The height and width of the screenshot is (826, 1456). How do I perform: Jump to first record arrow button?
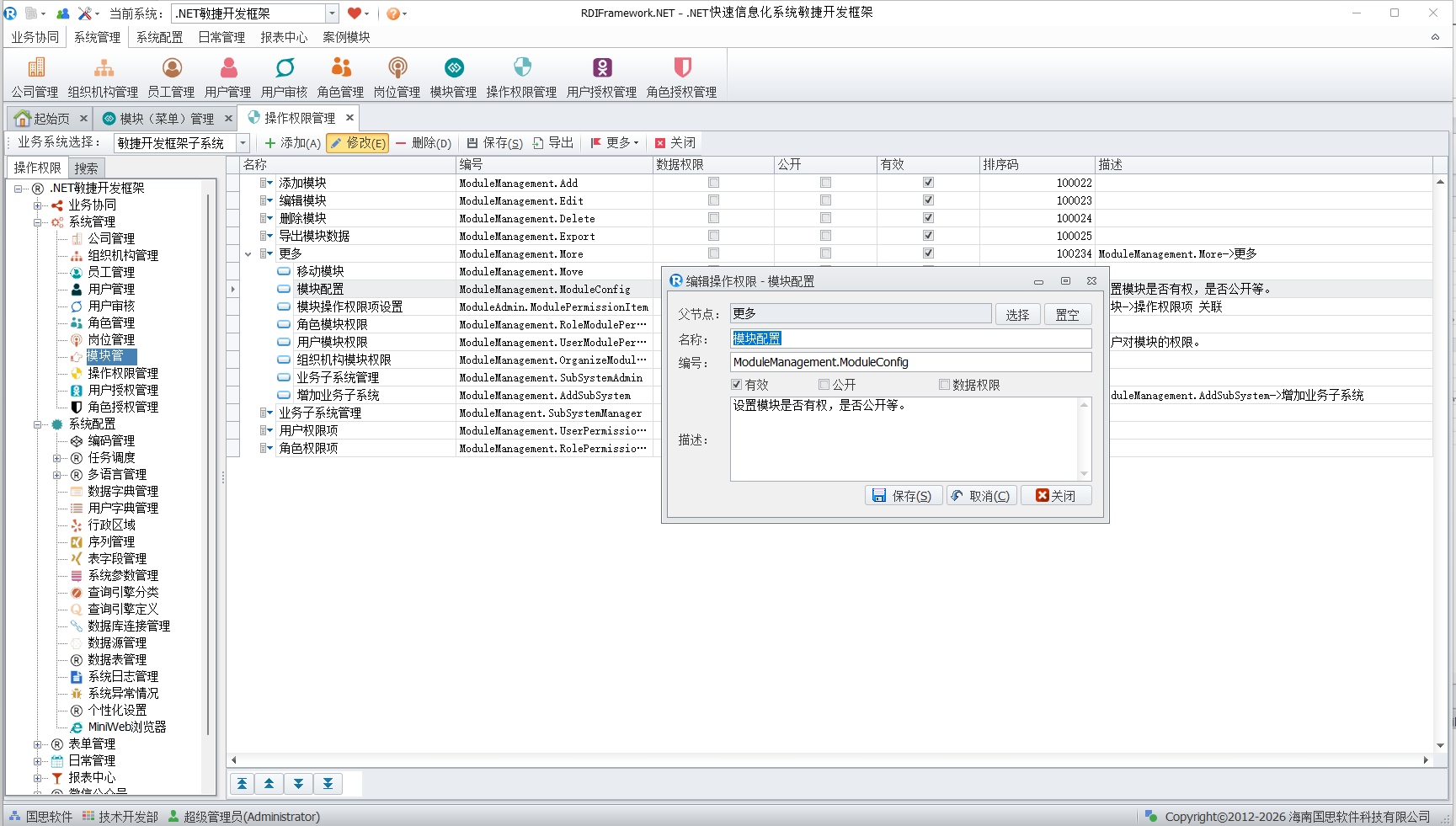tap(242, 784)
